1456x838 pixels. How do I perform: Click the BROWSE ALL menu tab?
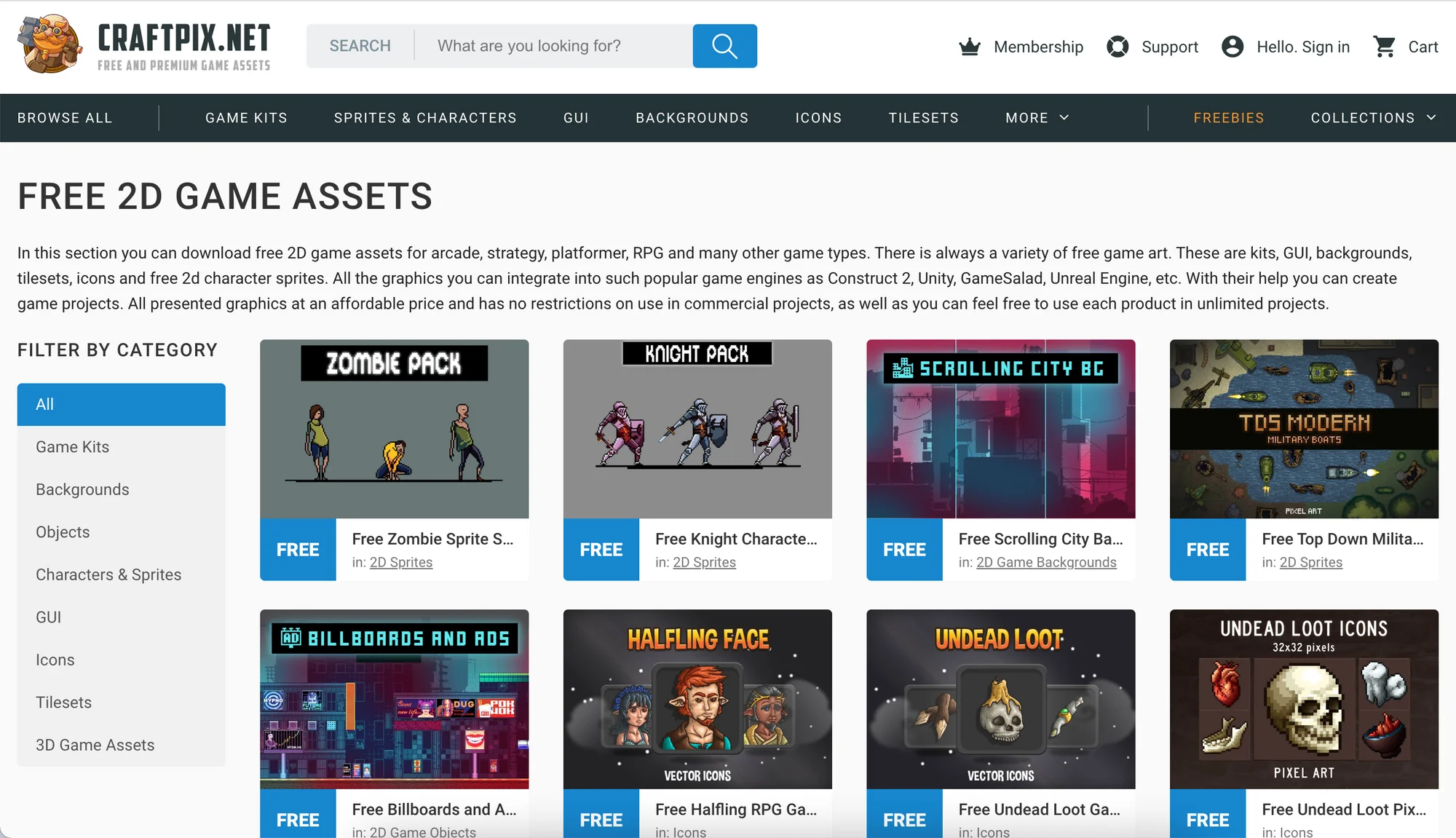pyautogui.click(x=65, y=117)
